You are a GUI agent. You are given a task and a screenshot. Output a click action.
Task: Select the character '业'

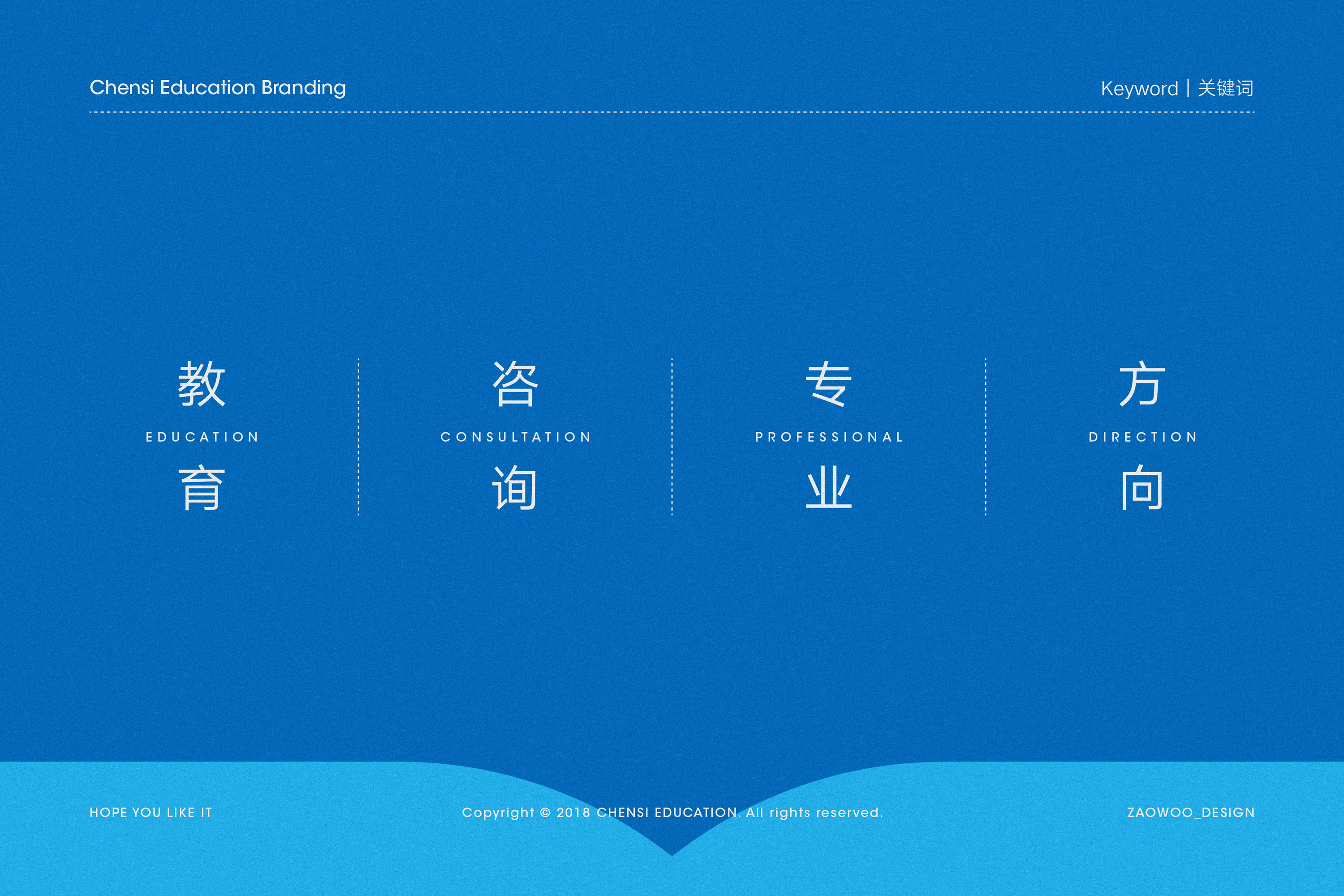click(828, 487)
